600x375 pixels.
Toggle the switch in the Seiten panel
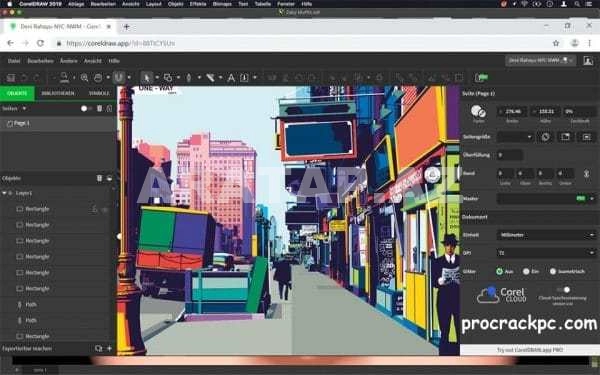(x=86, y=109)
